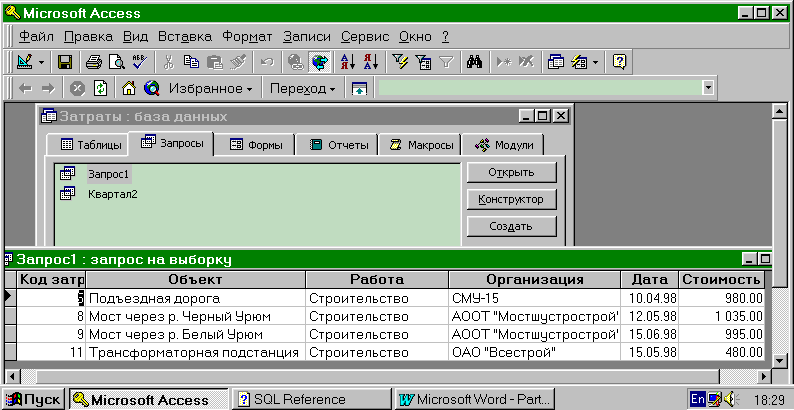Switch to the Макросы tab
Screen dimensions: 794x410
coord(420,145)
